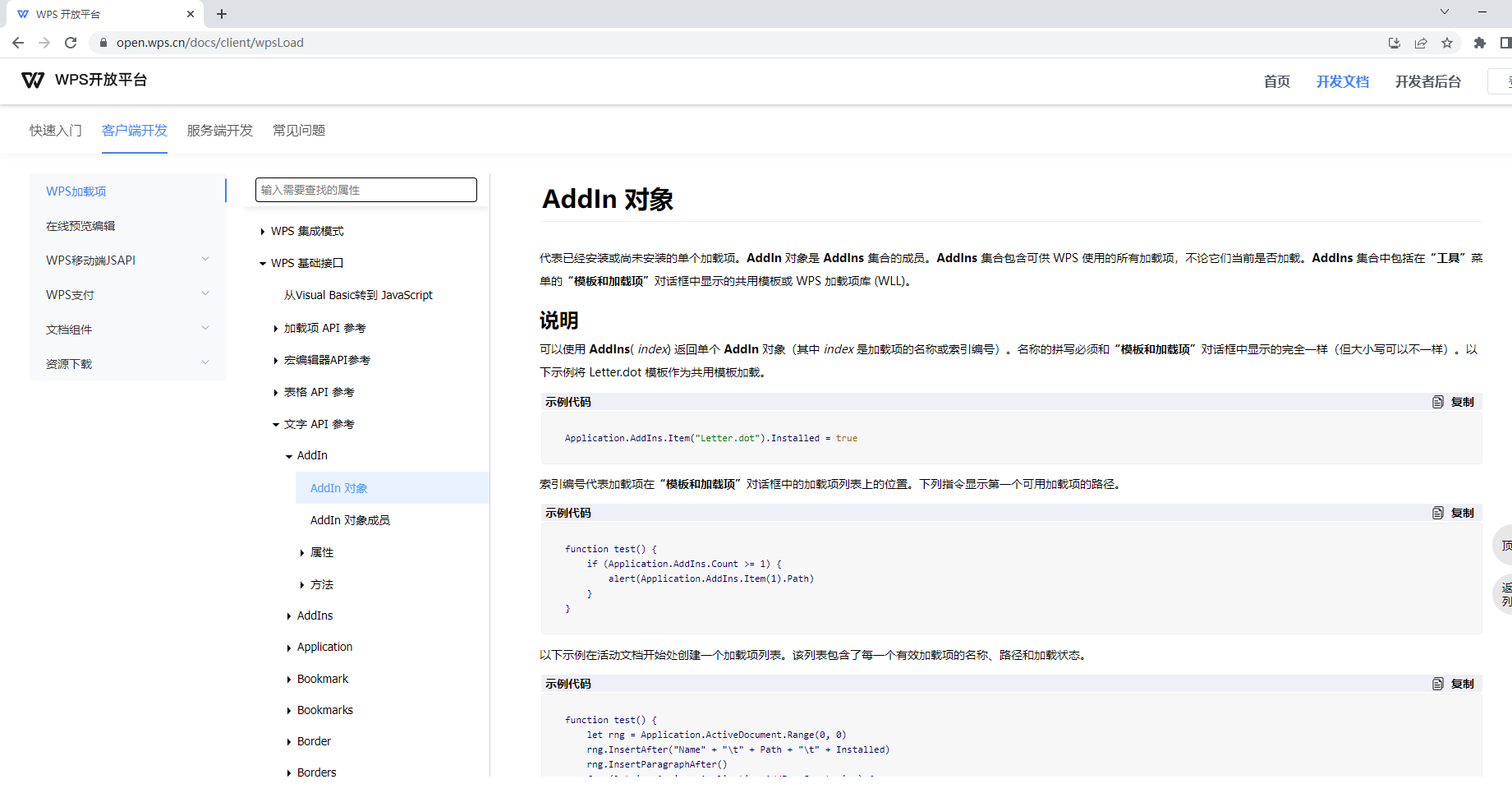Viewport: 1512px width, 793px height.
Task: Select AddIn 对象 tree item
Action: pos(393,487)
